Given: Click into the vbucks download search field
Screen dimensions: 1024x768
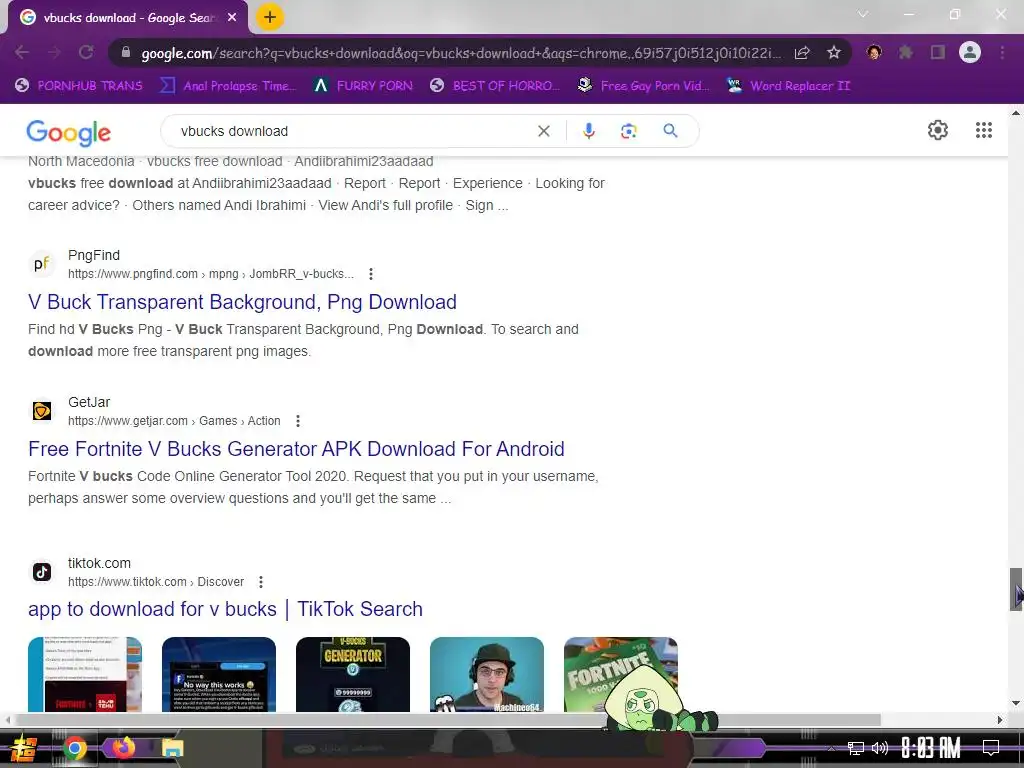Looking at the screenshot, I should point(353,131).
